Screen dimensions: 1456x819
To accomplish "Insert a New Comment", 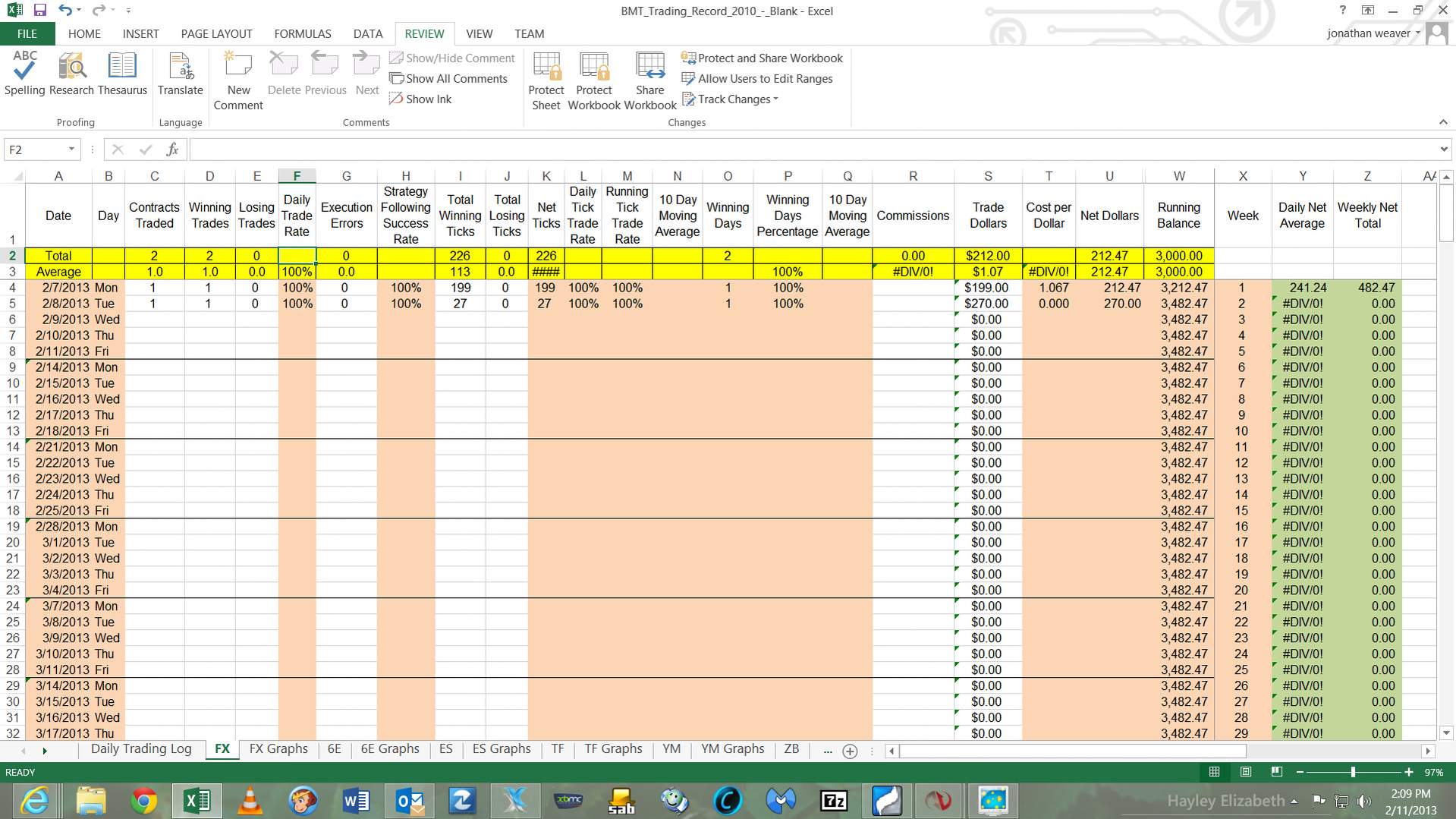I will [238, 80].
